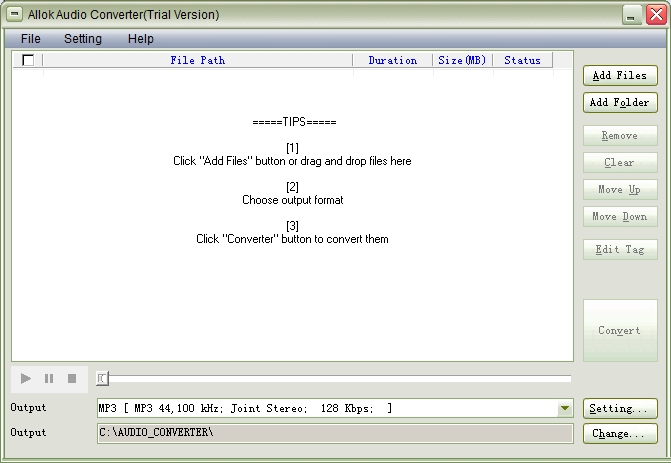The image size is (671, 463).
Task: Click the Move Up button
Action: (x=620, y=190)
